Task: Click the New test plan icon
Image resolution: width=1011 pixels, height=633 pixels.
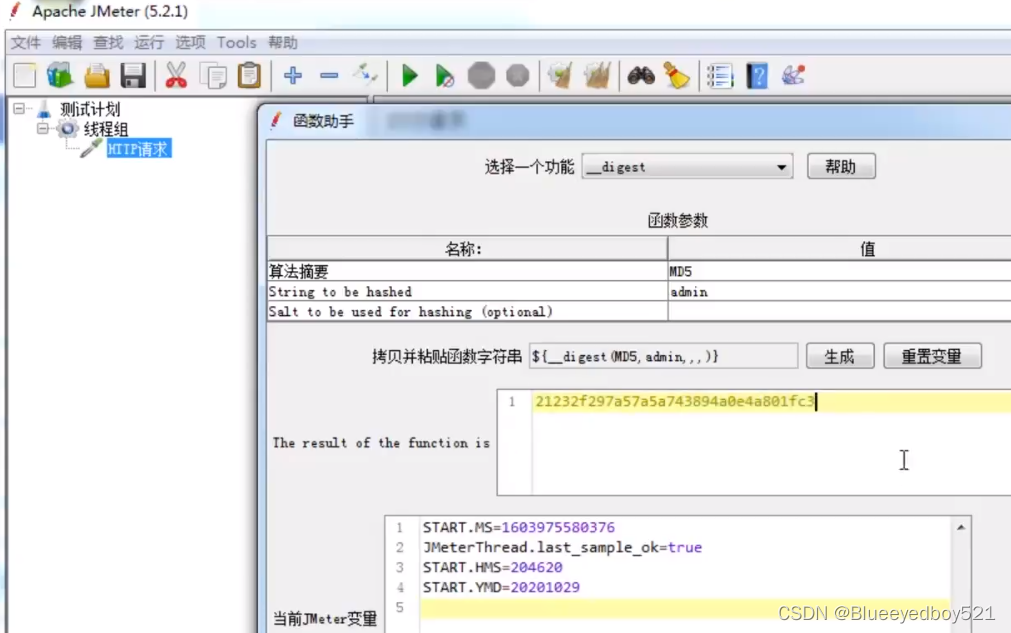Action: (25, 75)
